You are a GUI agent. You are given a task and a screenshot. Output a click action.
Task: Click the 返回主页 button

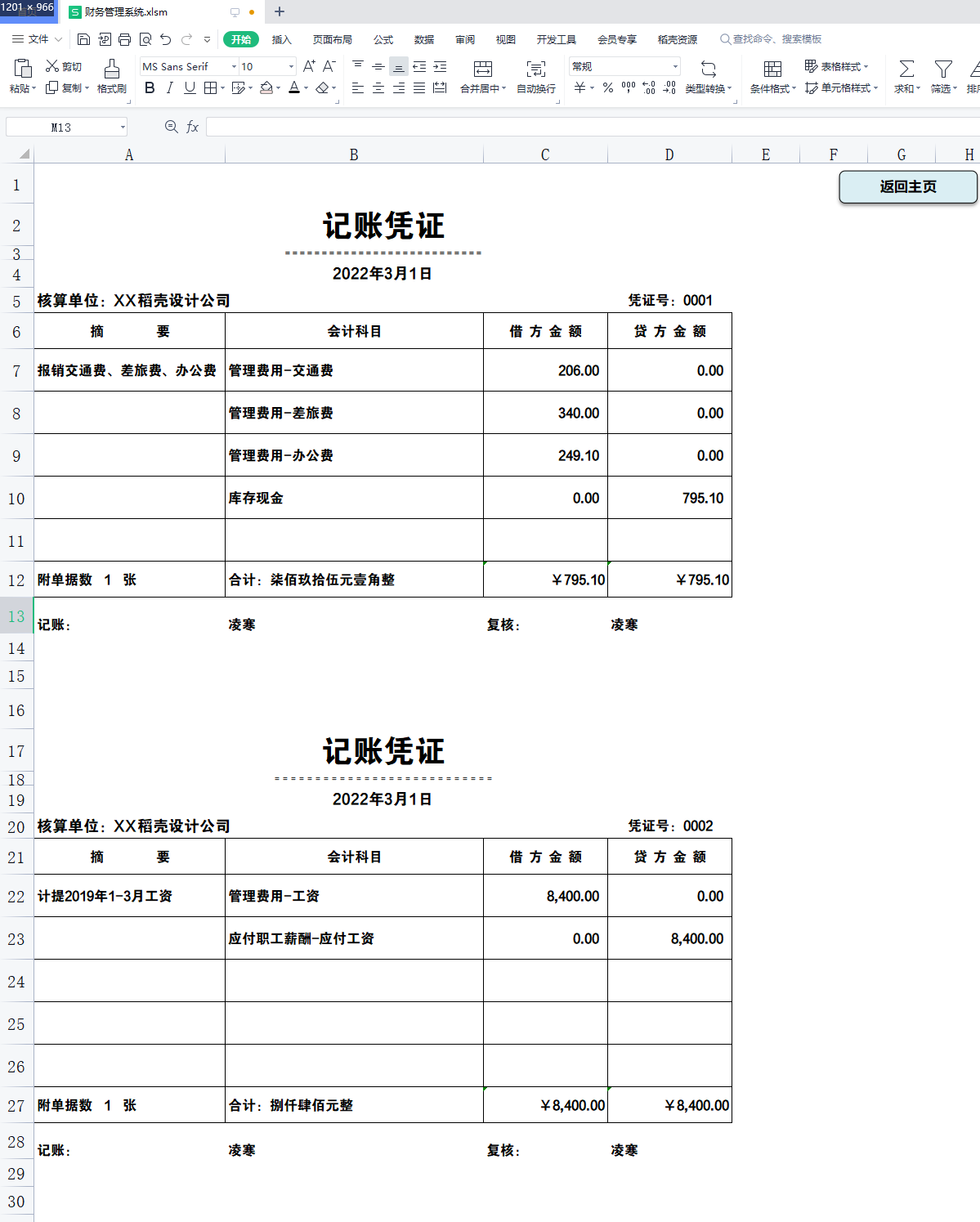[x=907, y=187]
